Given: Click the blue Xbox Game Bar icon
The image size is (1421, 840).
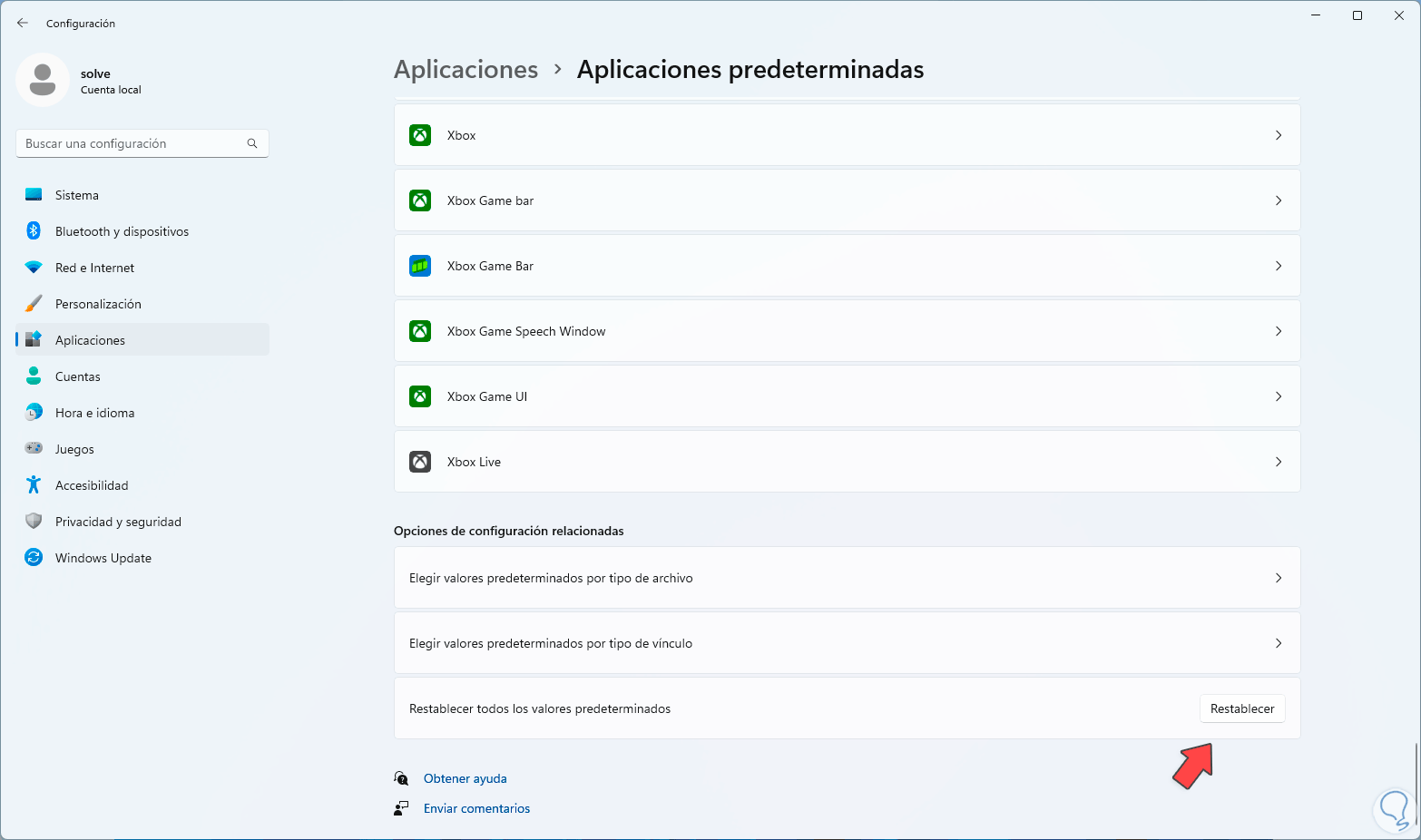Looking at the screenshot, I should point(420,266).
